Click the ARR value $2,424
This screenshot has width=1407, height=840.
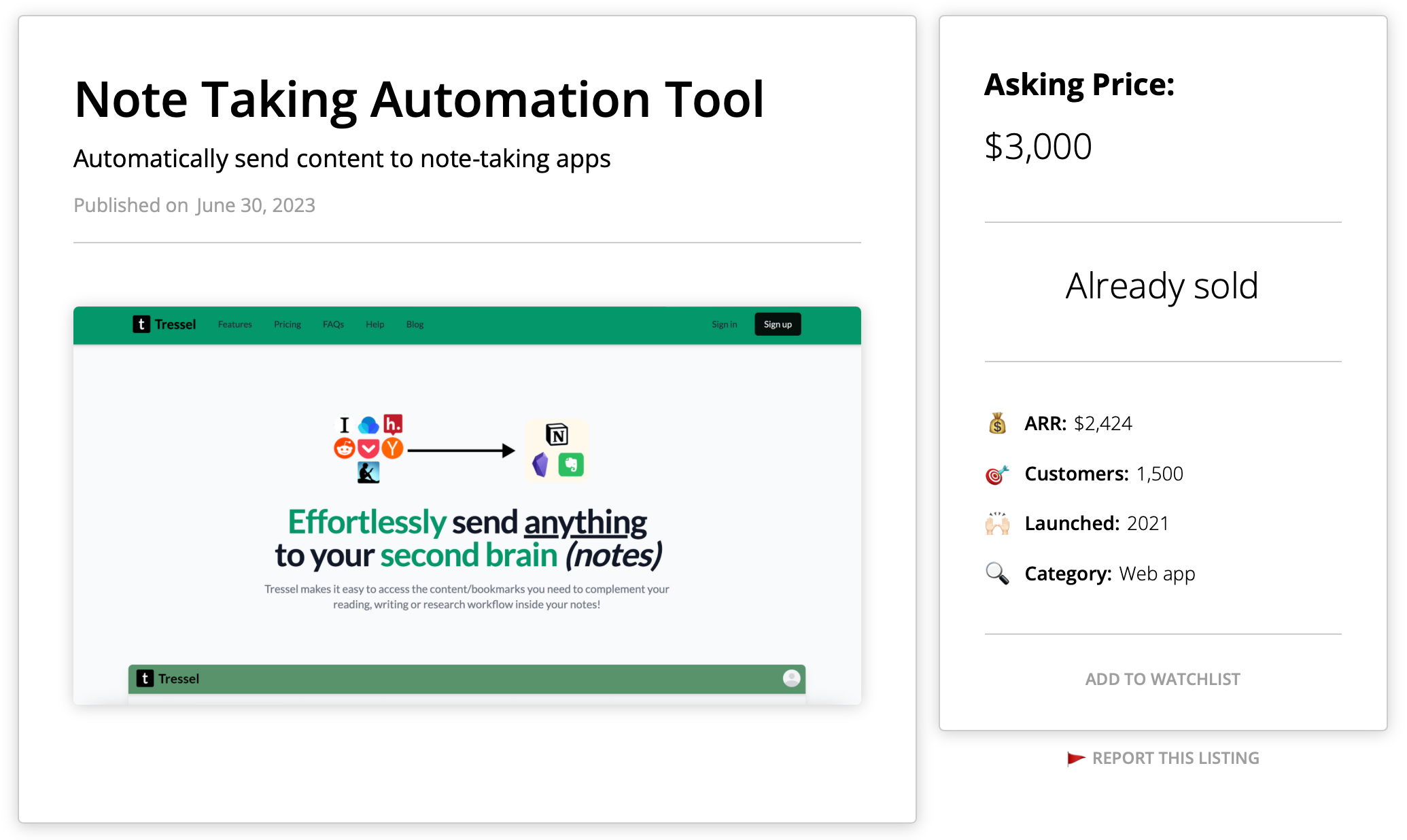pyautogui.click(x=1102, y=423)
